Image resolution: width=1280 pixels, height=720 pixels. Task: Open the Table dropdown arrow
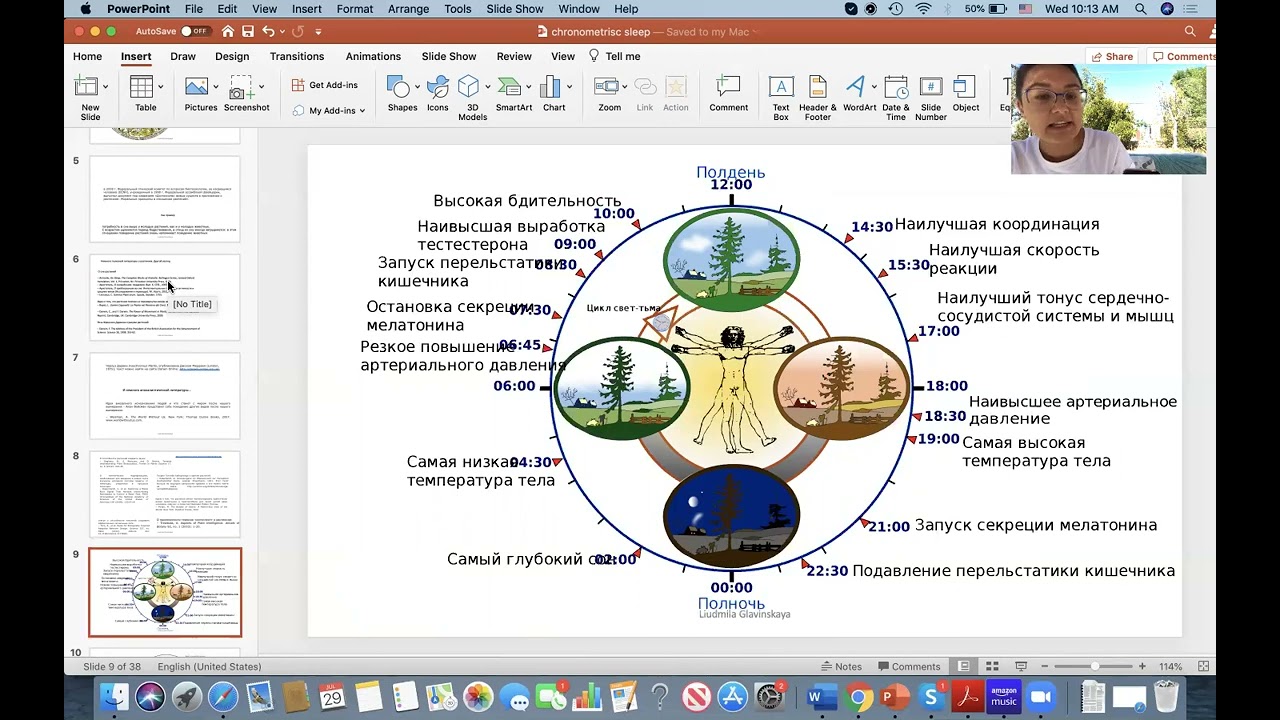pyautogui.click(x=161, y=88)
